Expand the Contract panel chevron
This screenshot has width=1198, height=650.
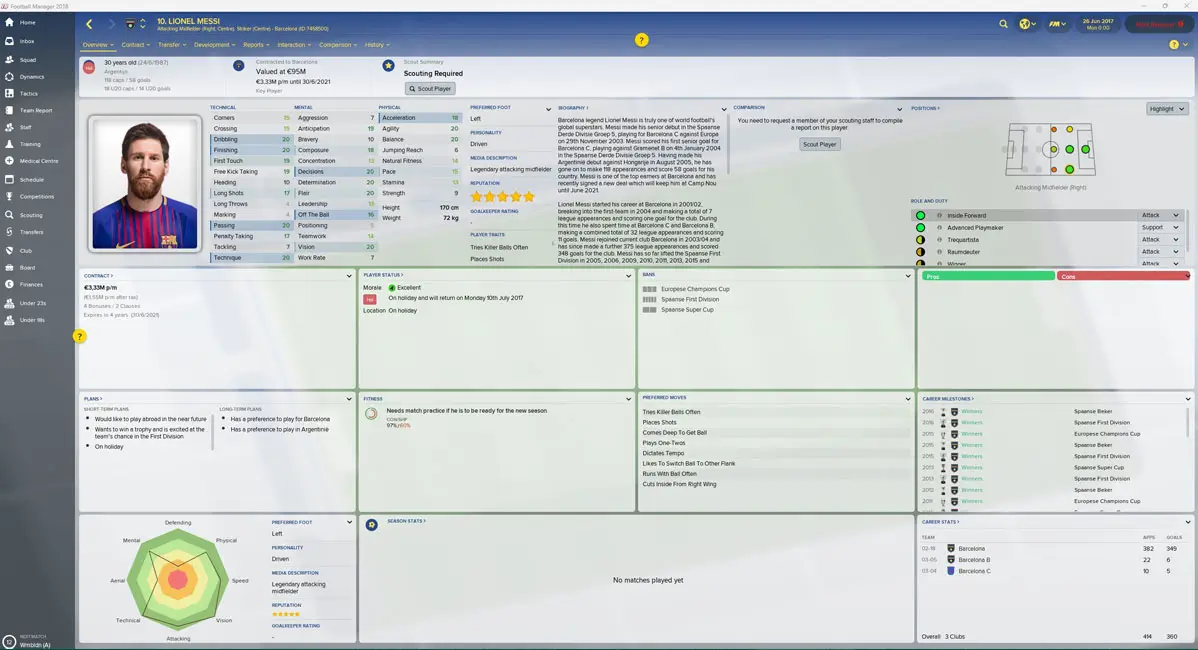349,276
